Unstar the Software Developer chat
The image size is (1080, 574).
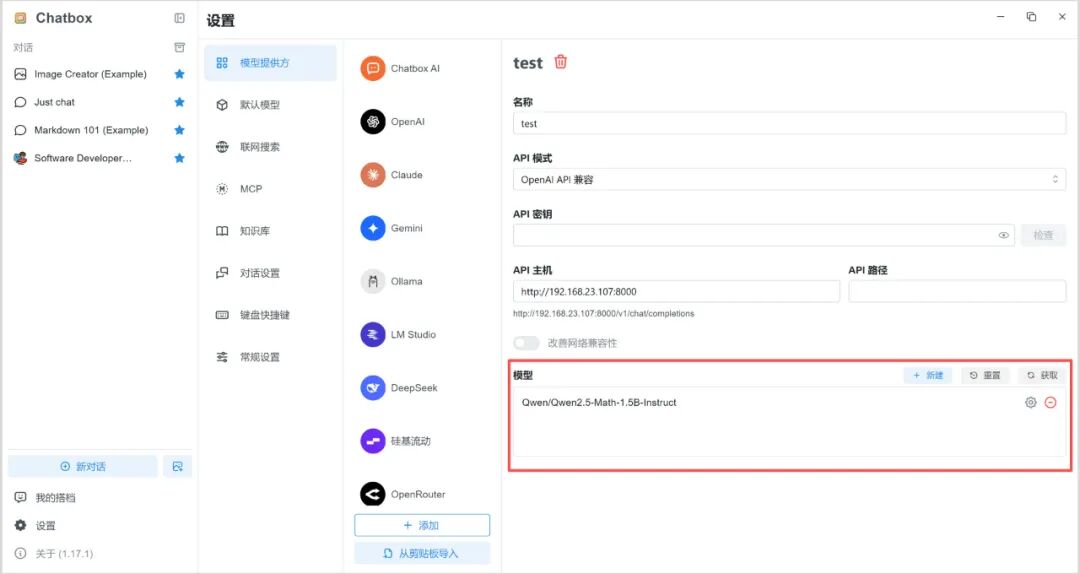click(179, 158)
